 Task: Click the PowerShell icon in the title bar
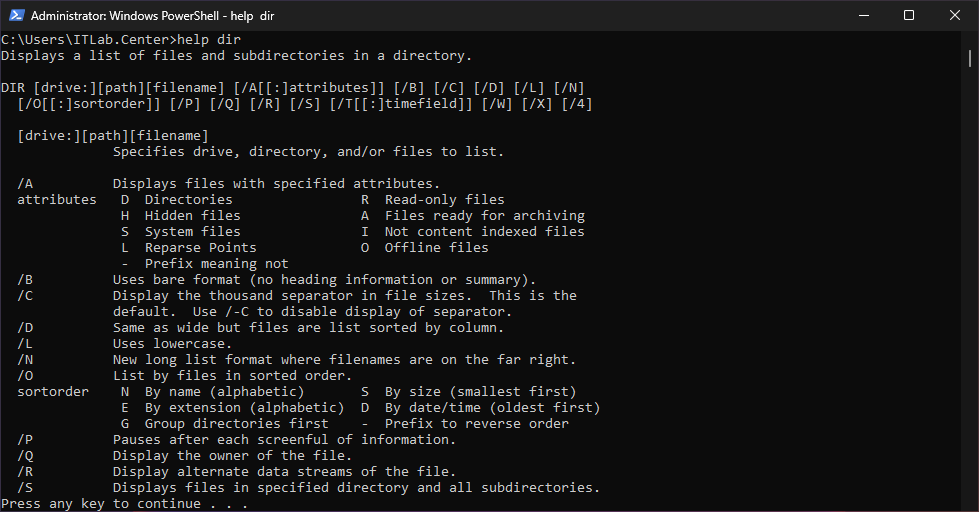17,15
